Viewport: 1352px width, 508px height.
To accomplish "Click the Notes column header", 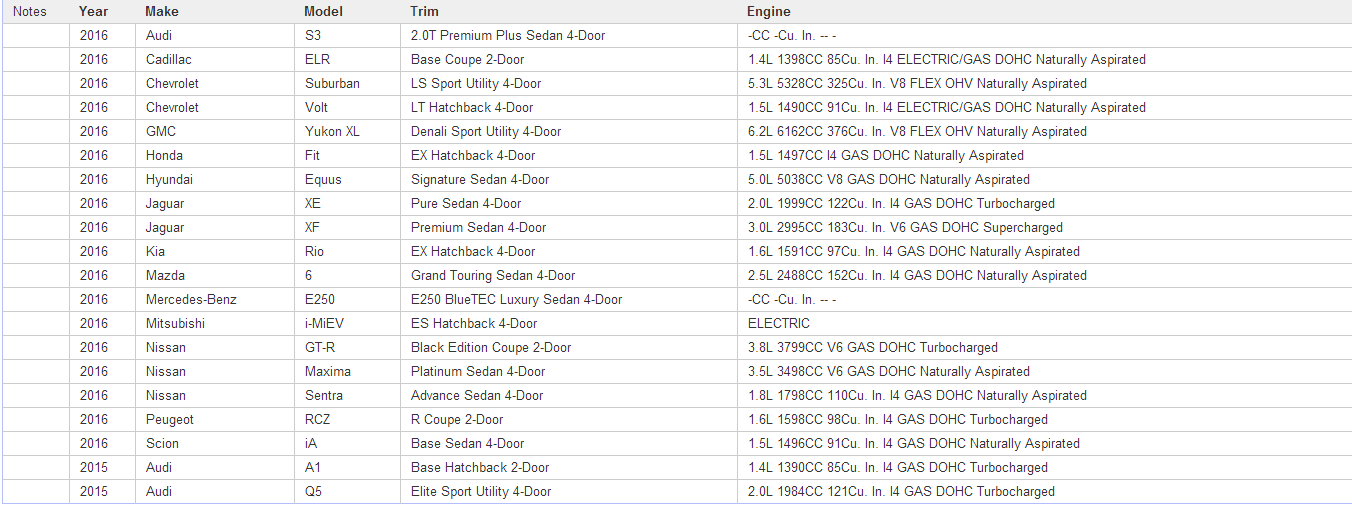I will click(30, 12).
